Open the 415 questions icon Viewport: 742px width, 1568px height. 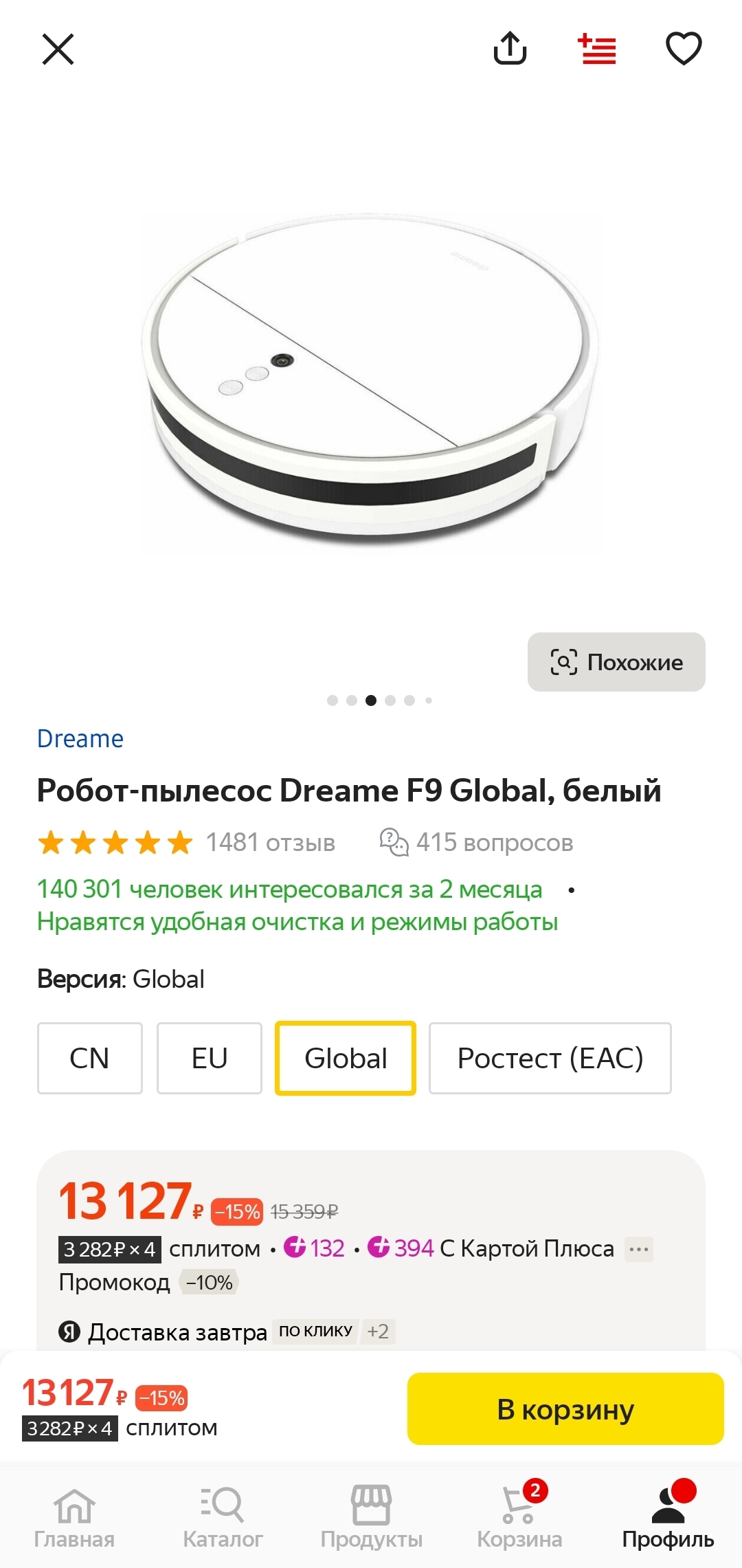pos(394,842)
